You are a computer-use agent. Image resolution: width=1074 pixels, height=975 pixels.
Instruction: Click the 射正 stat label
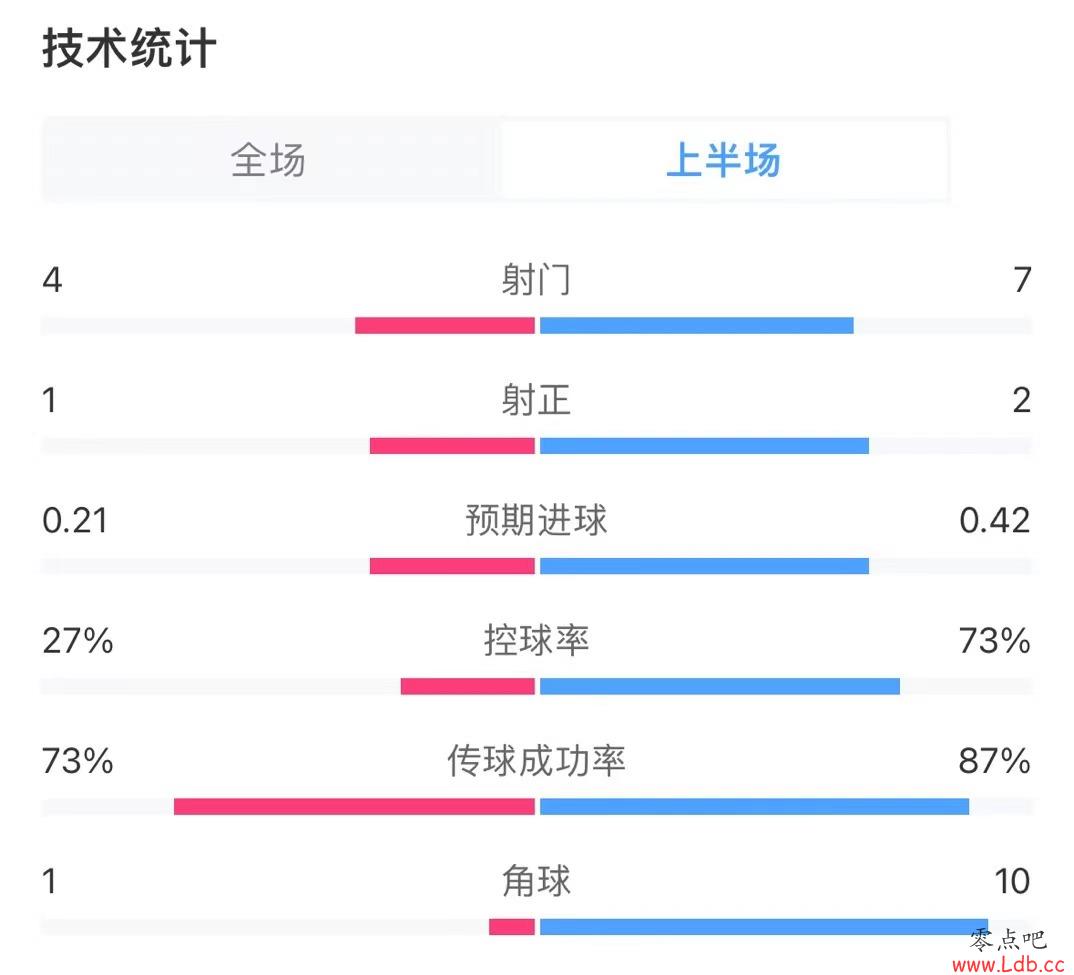point(536,399)
